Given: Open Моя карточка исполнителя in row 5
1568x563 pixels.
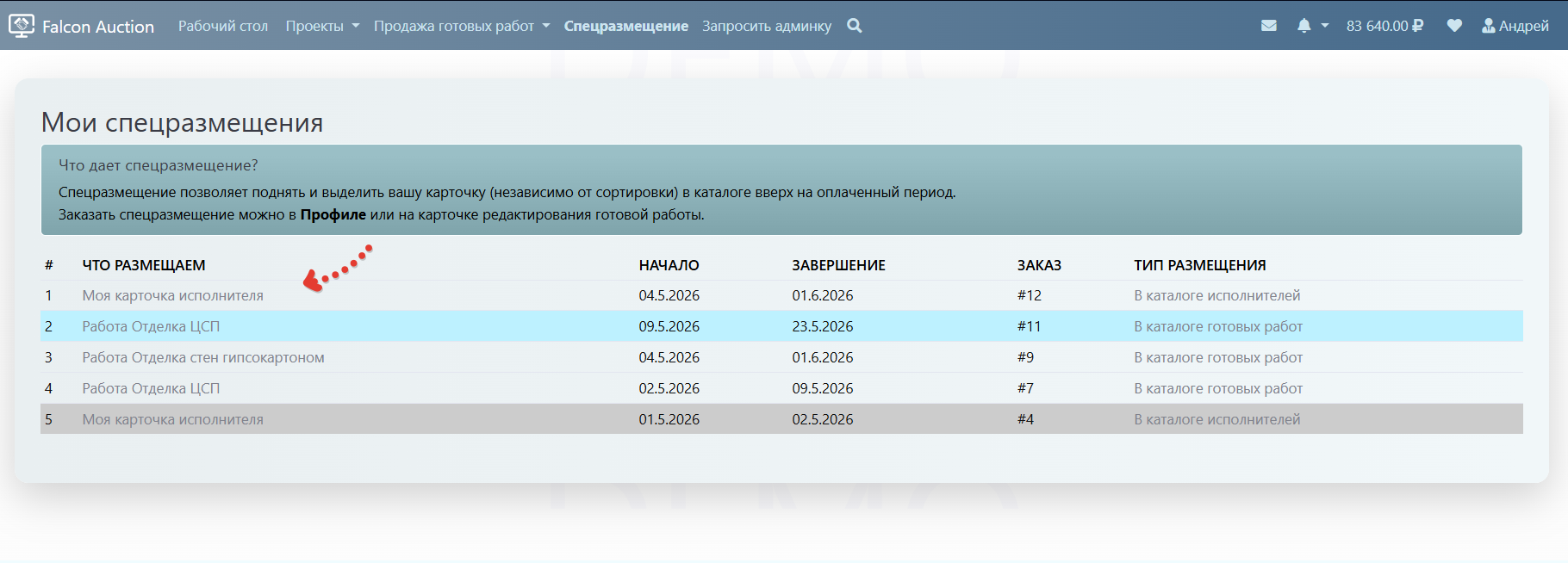Looking at the screenshot, I should click(173, 419).
